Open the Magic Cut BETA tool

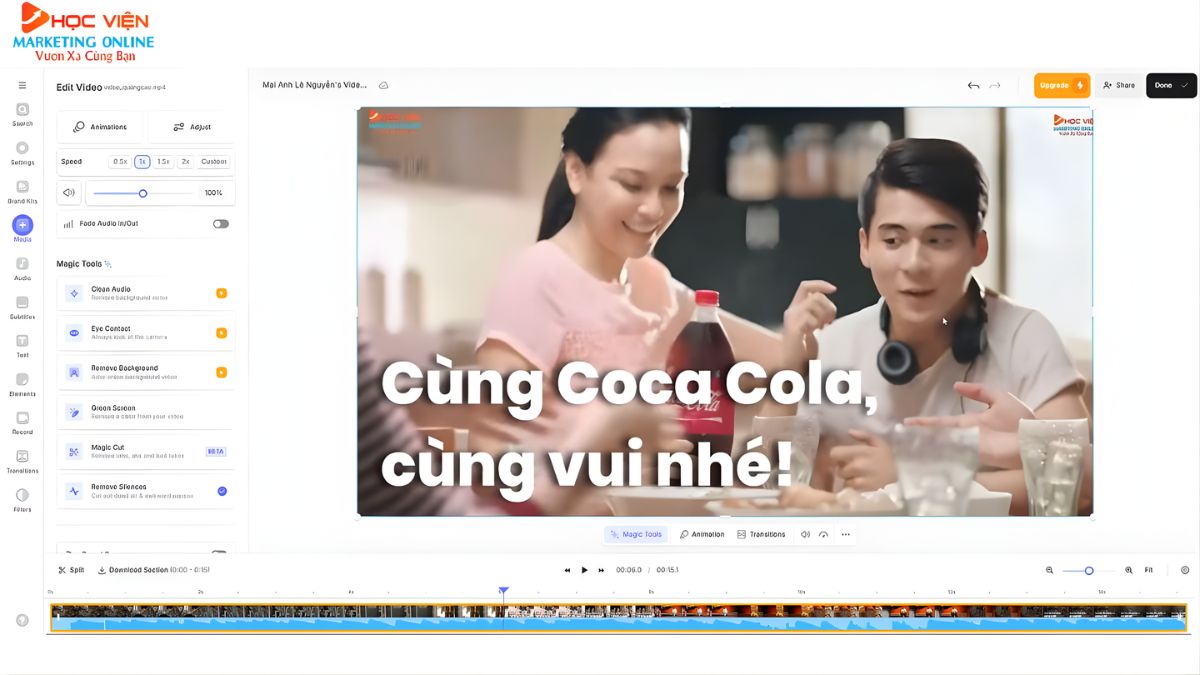(x=145, y=451)
